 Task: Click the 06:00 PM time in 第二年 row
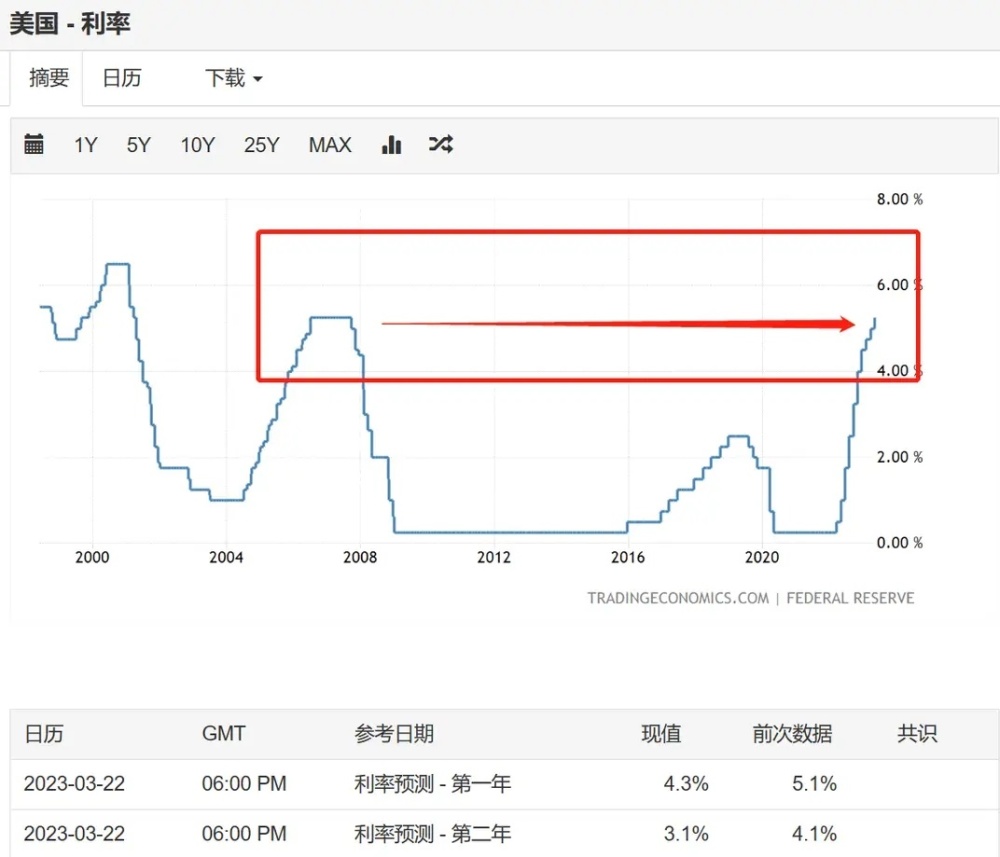click(x=244, y=833)
